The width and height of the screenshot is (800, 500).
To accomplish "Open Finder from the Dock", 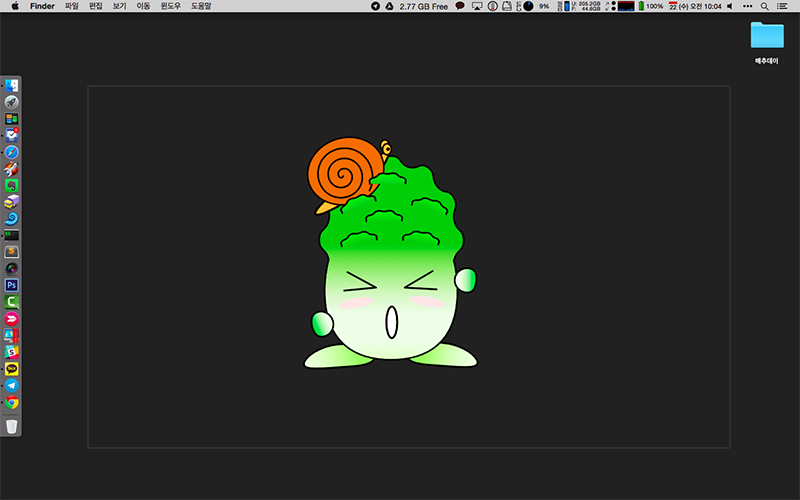I will click(x=11, y=86).
